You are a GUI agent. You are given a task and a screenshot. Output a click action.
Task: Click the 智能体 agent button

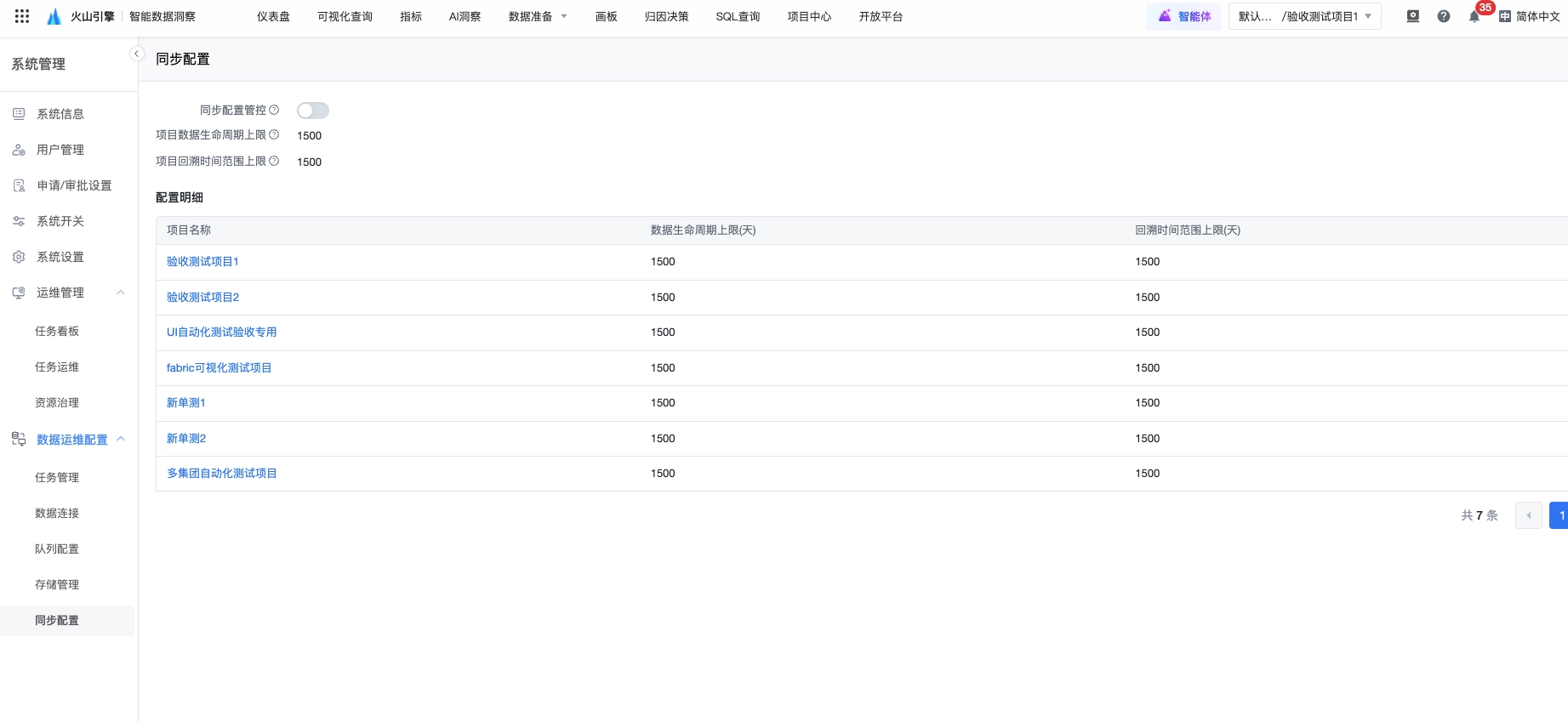[1183, 16]
